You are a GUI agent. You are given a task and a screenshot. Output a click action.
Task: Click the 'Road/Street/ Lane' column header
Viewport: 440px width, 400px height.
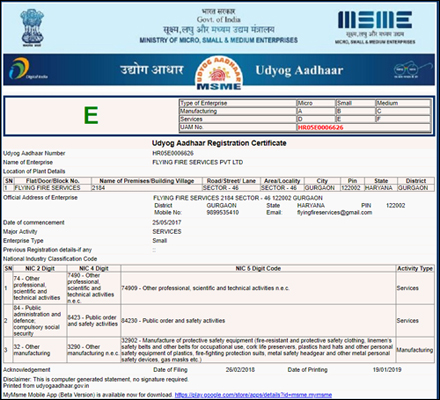tap(231, 181)
